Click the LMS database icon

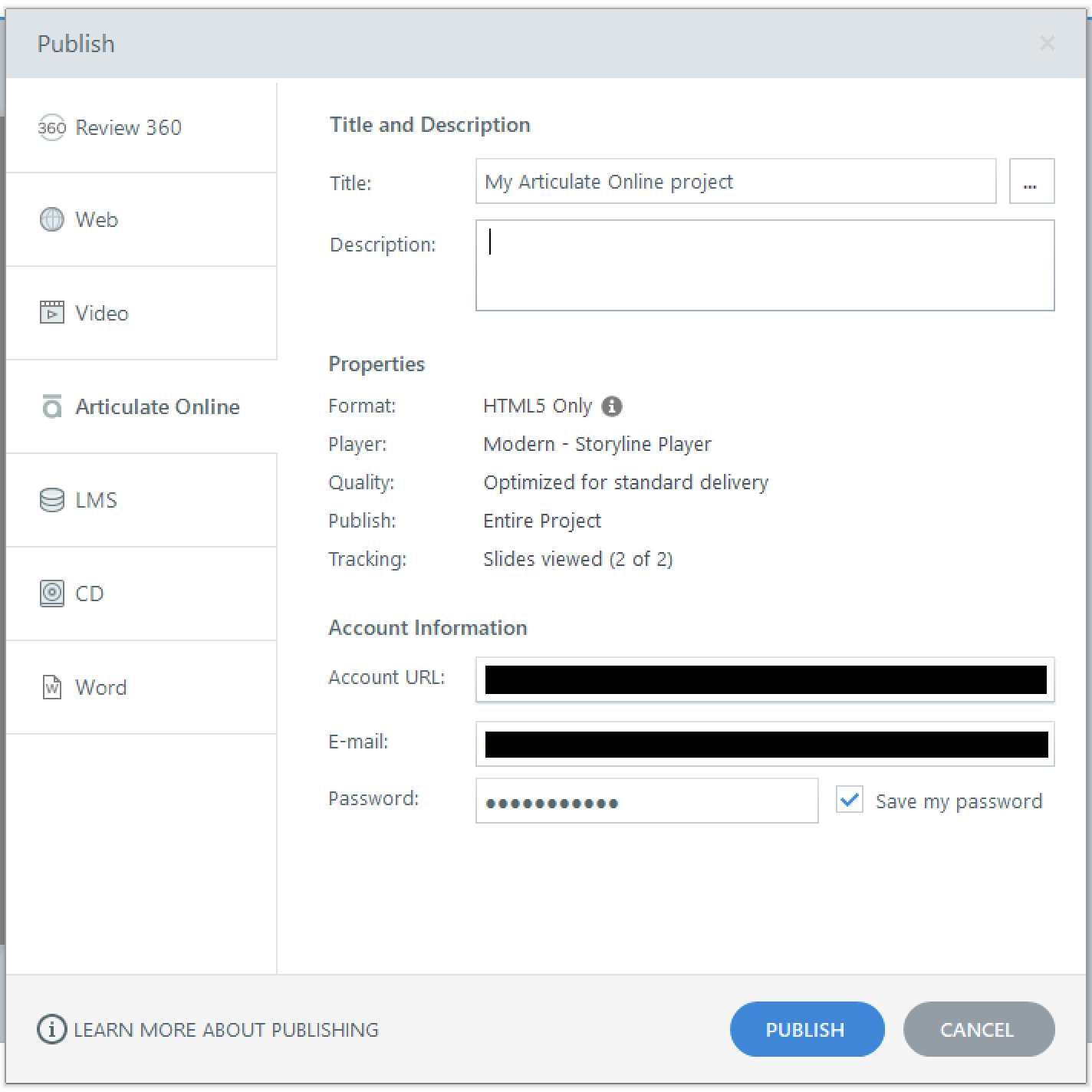pyautogui.click(x=51, y=500)
